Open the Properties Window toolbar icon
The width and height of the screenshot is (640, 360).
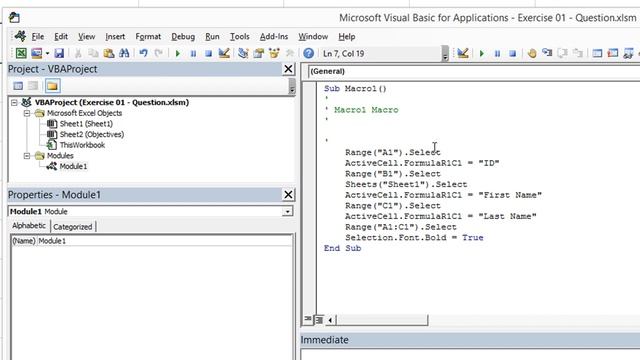tap(258, 53)
